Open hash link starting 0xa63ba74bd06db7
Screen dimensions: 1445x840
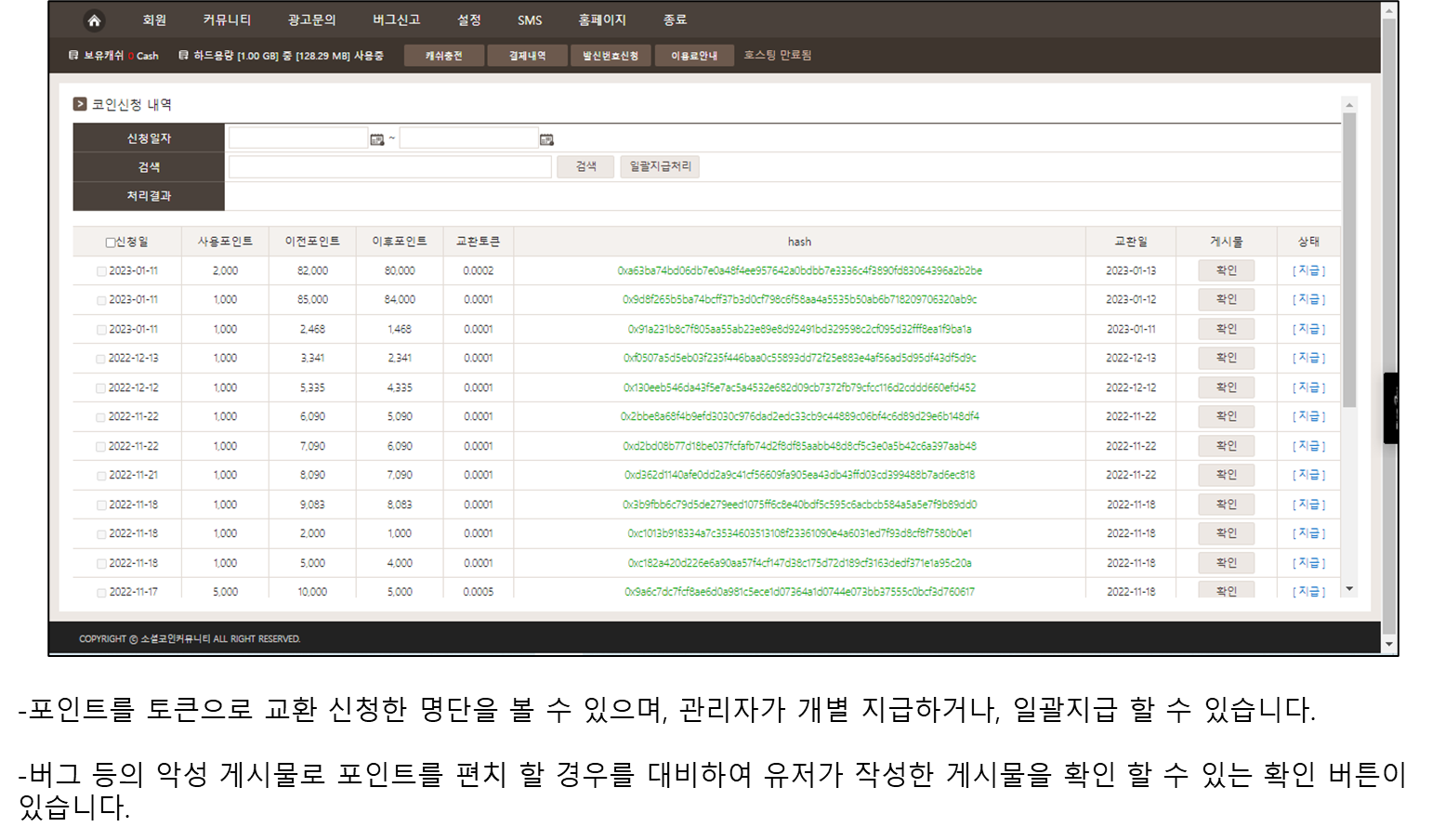coord(799,271)
